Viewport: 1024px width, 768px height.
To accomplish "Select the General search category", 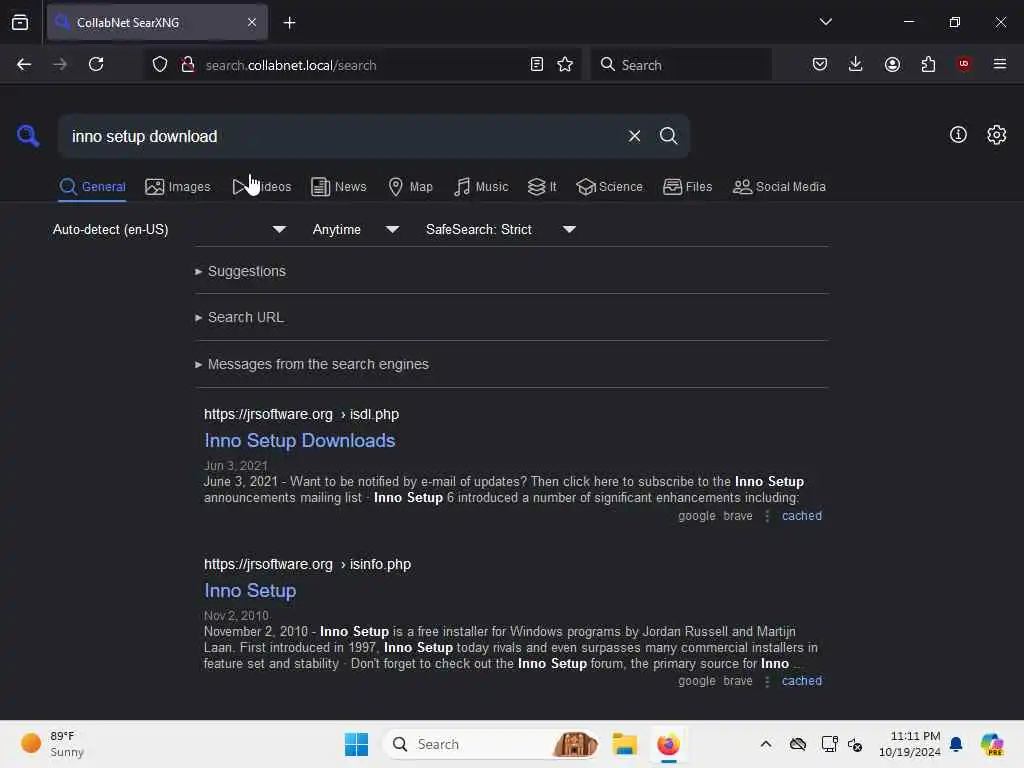I will coord(92,187).
